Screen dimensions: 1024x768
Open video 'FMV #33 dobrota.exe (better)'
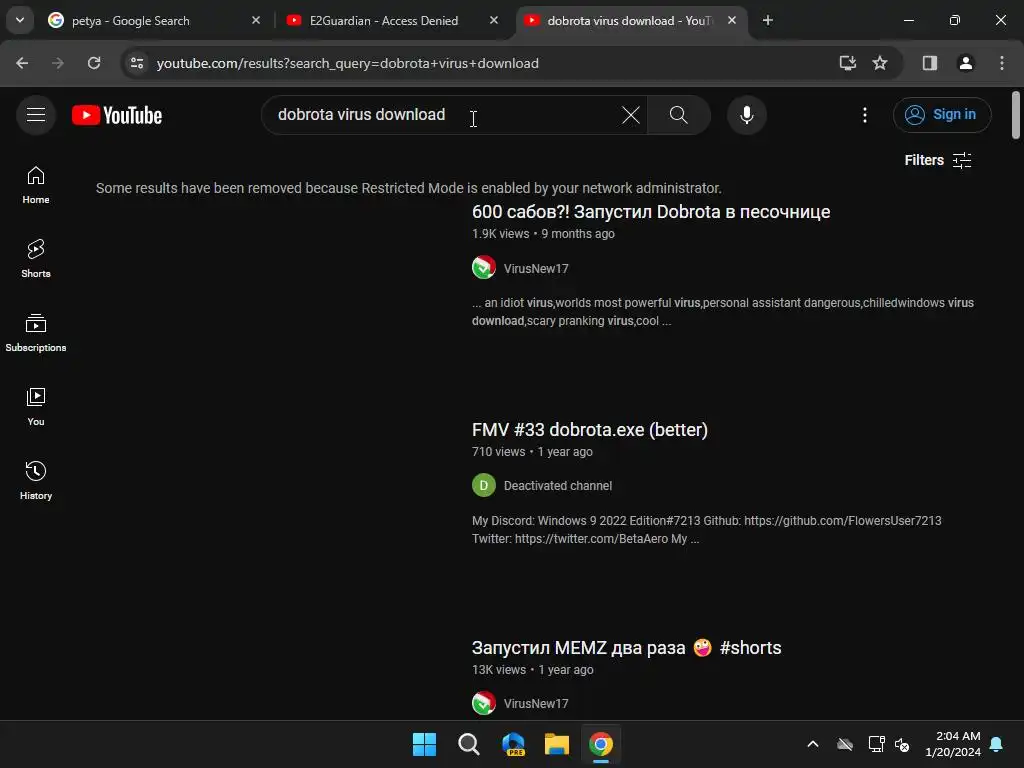pos(590,430)
